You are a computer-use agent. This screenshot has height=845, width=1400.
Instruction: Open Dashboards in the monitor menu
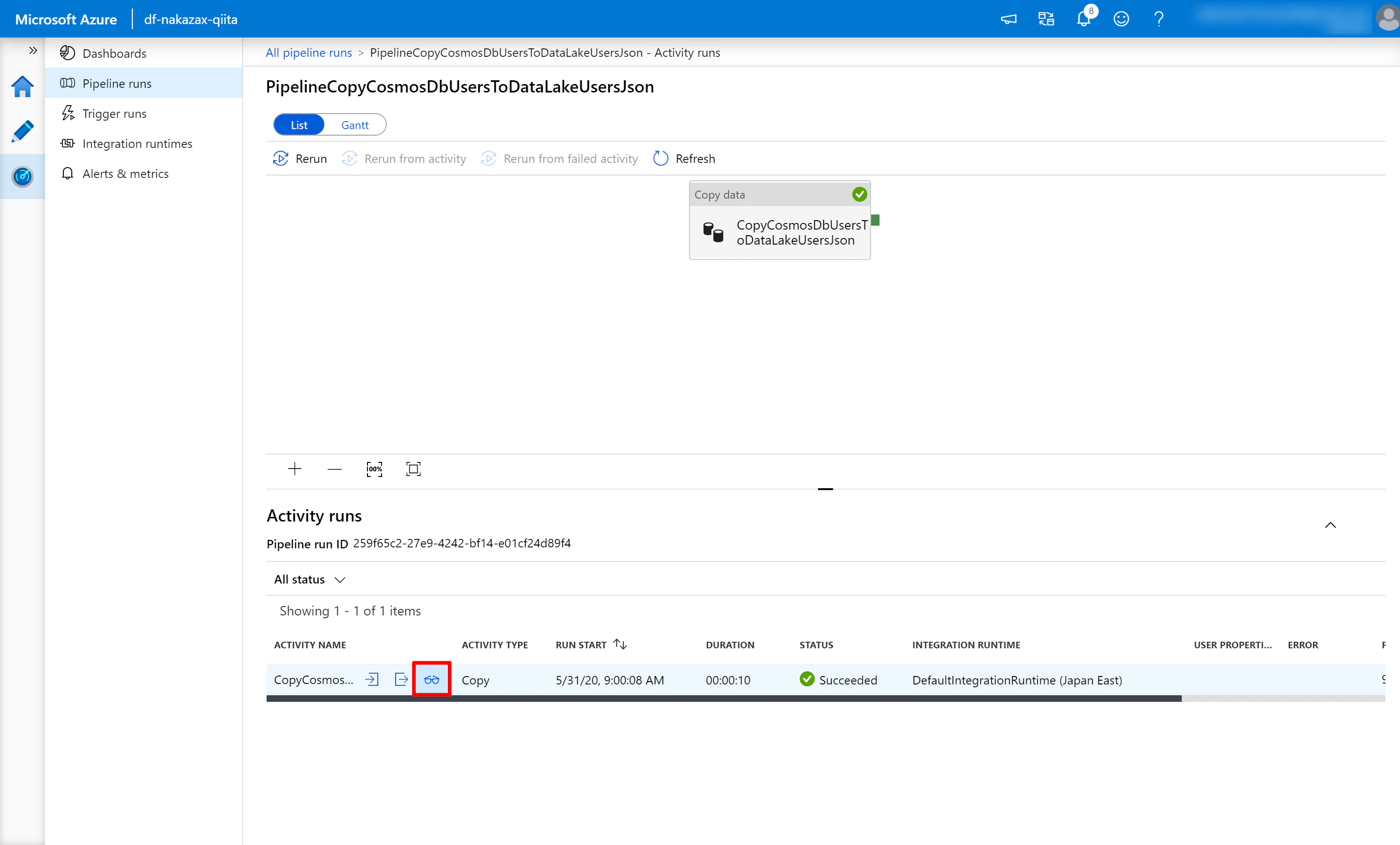click(x=143, y=53)
